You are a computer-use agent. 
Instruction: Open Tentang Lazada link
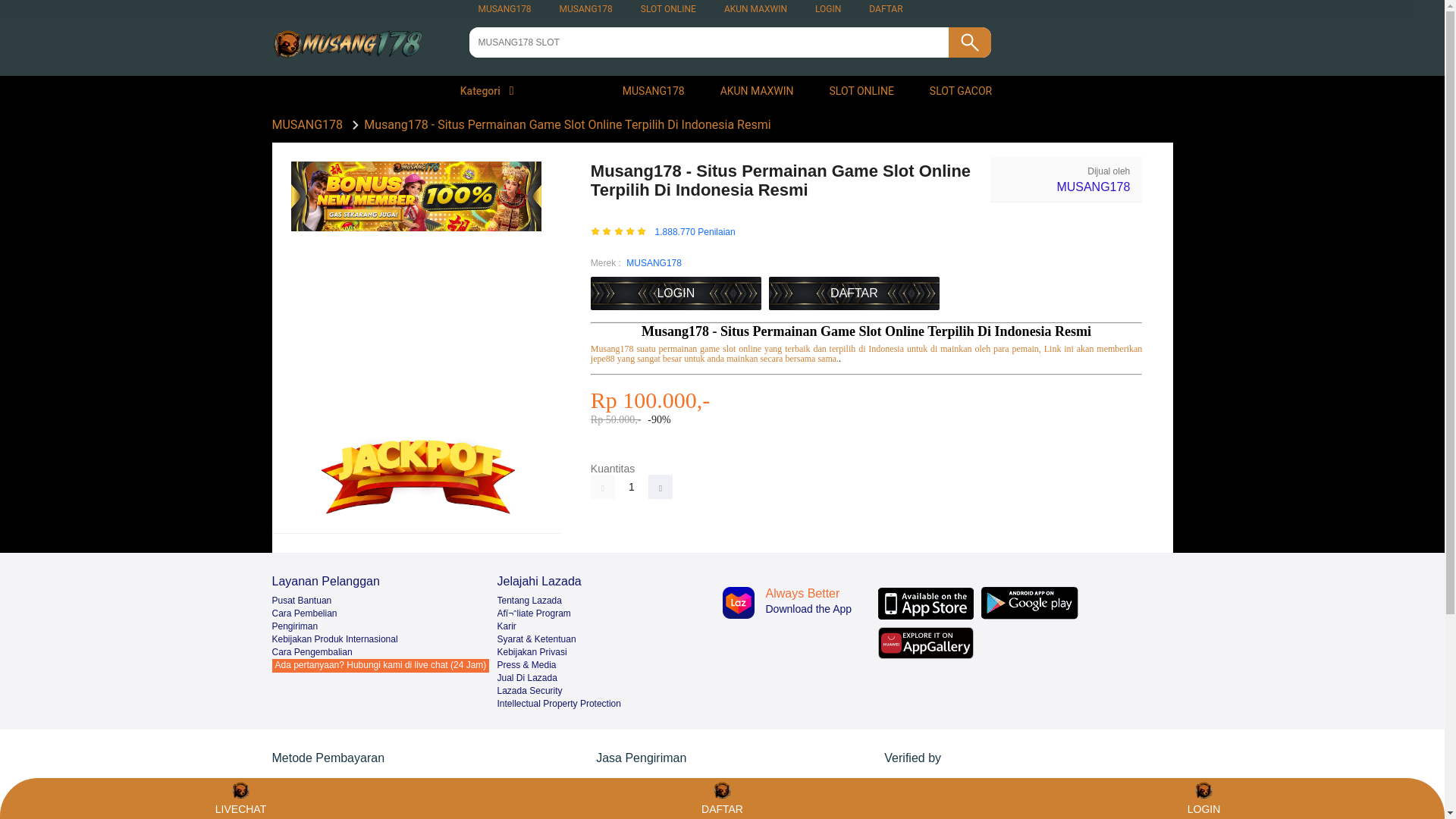point(529,601)
